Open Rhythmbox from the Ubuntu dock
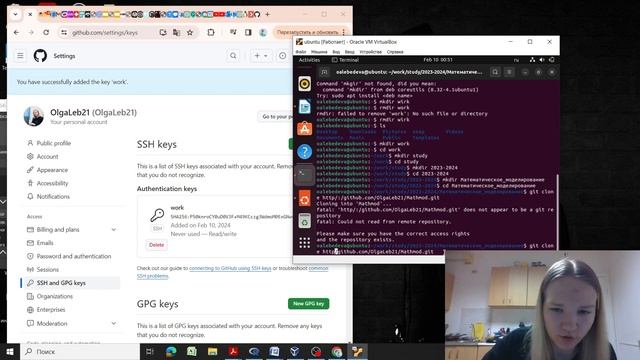 pyautogui.click(x=304, y=84)
